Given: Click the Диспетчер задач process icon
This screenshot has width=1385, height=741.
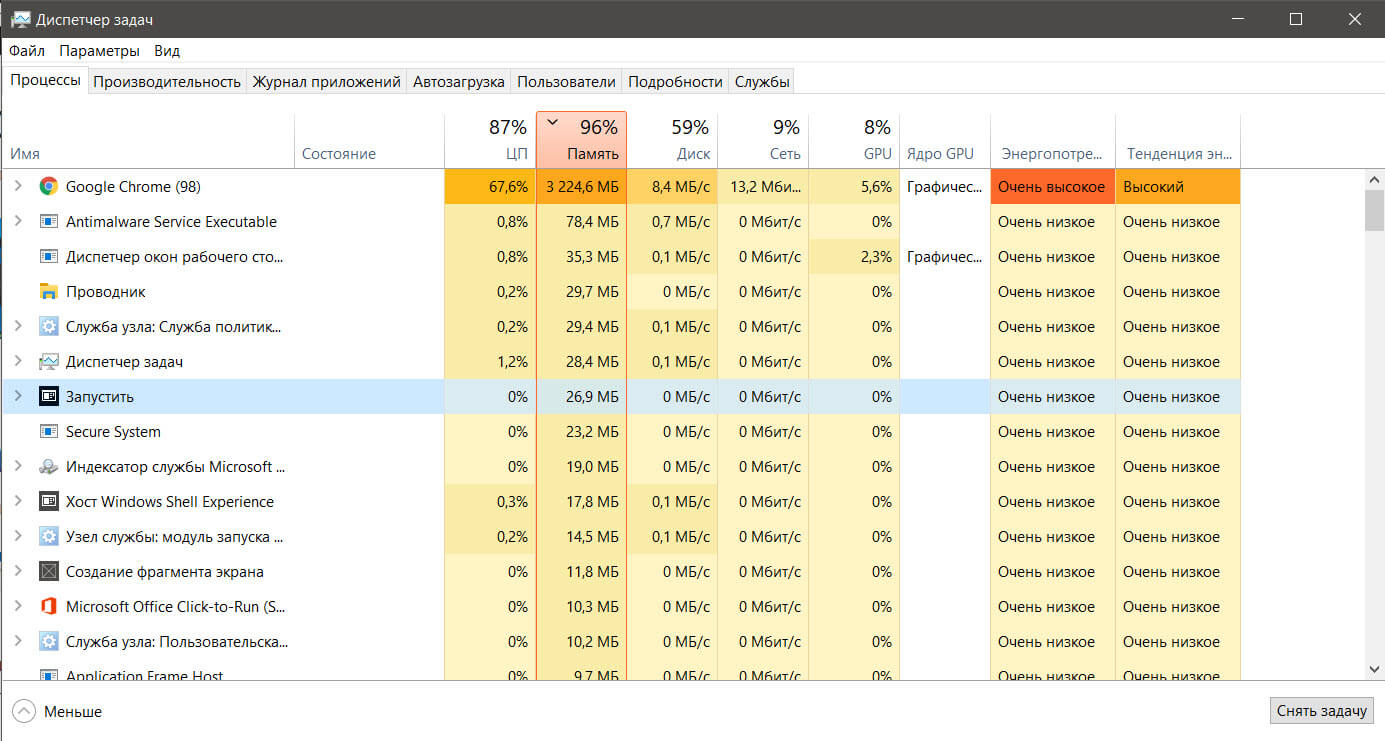Looking at the screenshot, I should 48,362.
